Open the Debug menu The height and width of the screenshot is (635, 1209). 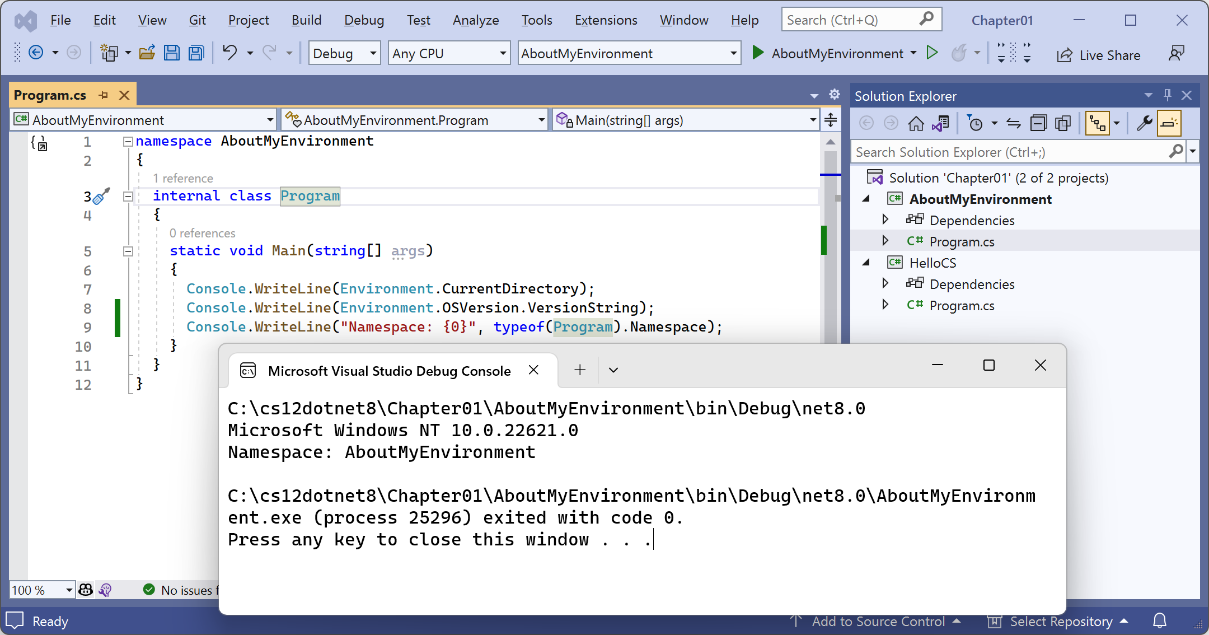tap(364, 20)
